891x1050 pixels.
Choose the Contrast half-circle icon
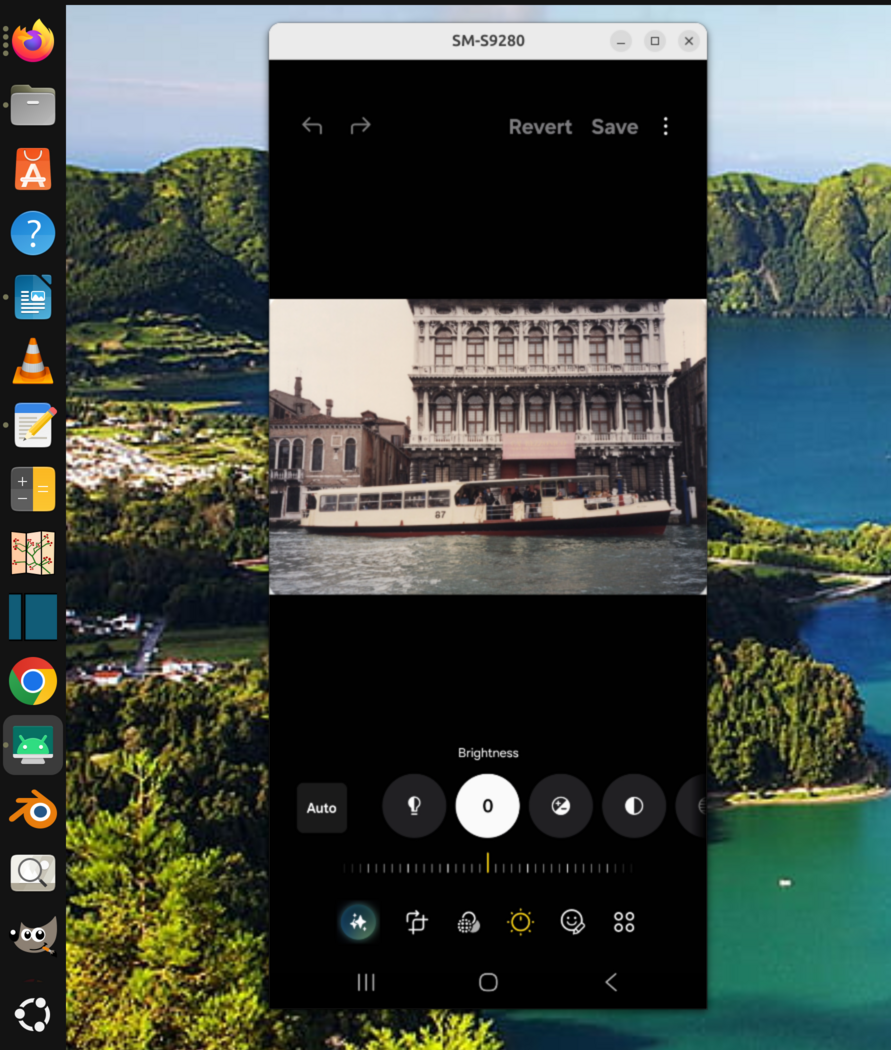[x=634, y=806]
